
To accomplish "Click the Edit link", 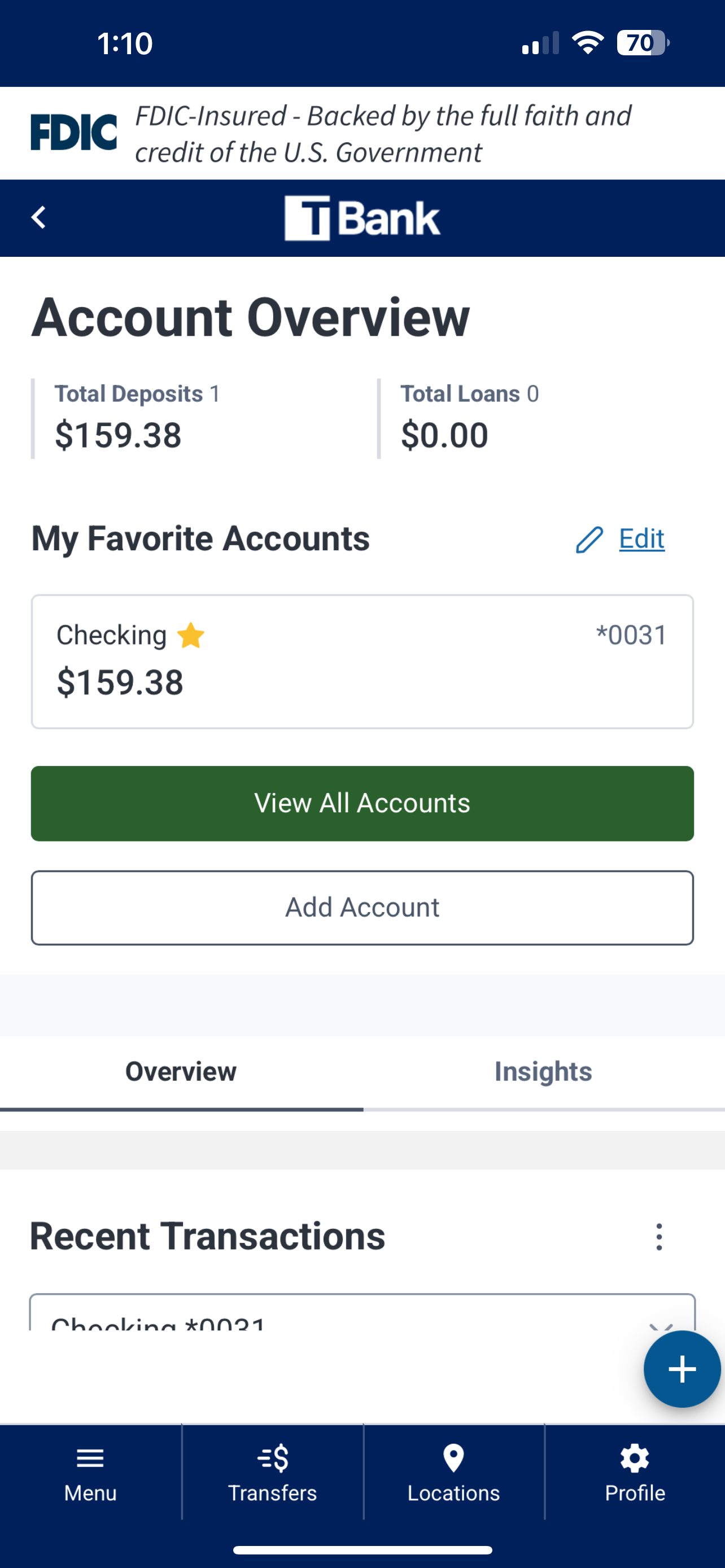I will [x=641, y=539].
